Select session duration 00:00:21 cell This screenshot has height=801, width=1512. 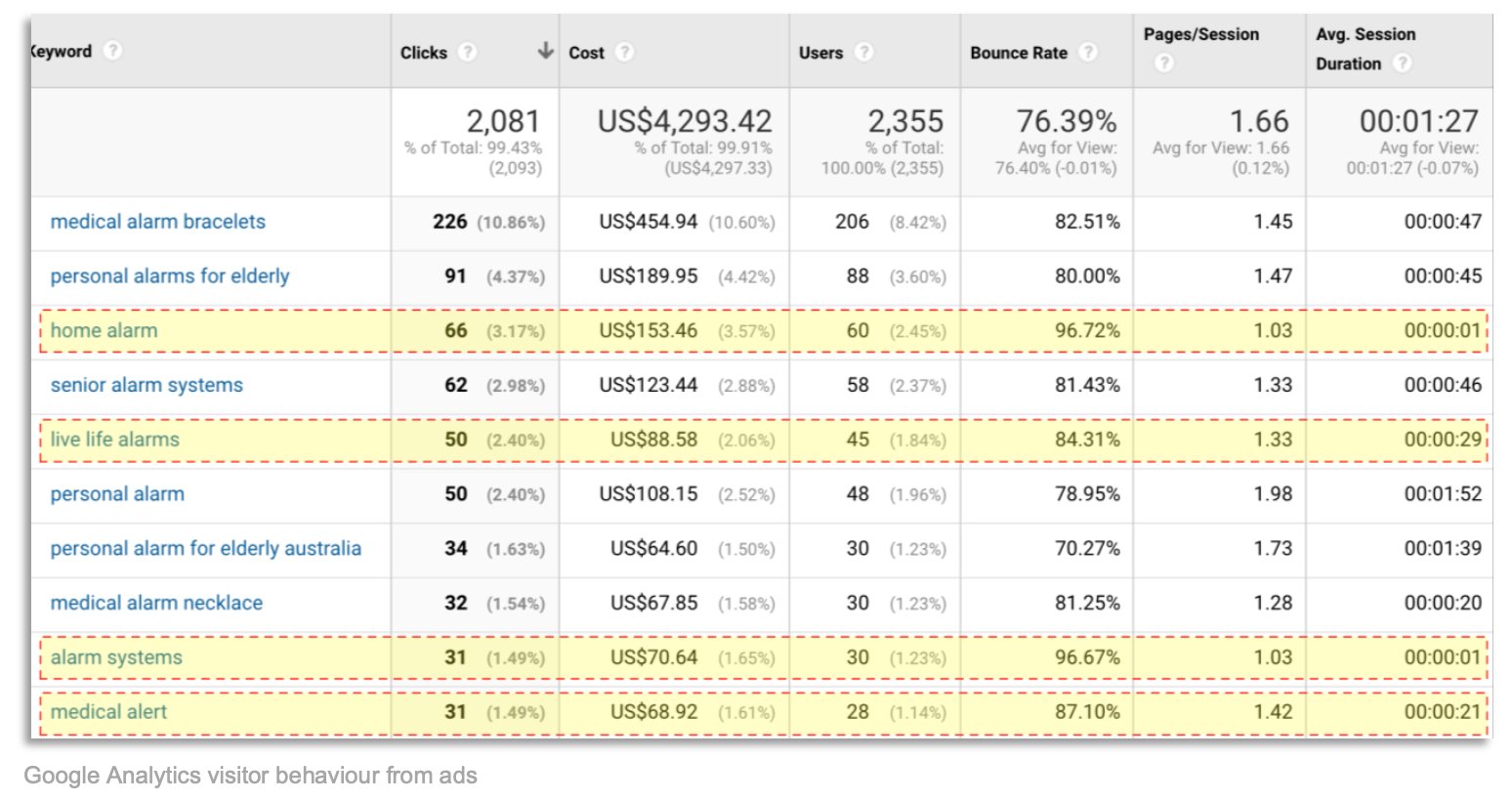pos(1443,712)
